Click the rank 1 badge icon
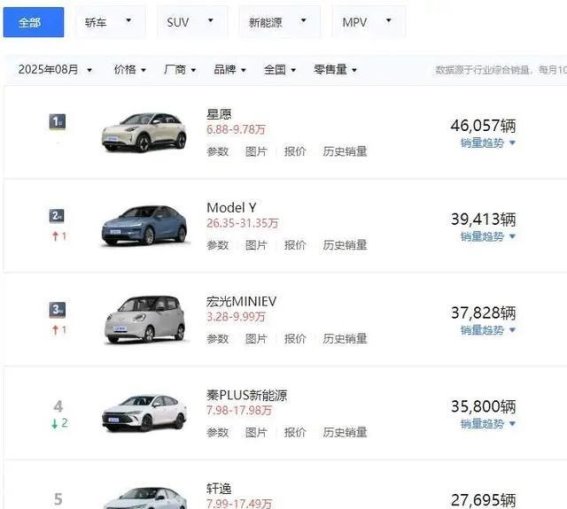Viewport: 567px width, 509px height. pyautogui.click(x=57, y=121)
